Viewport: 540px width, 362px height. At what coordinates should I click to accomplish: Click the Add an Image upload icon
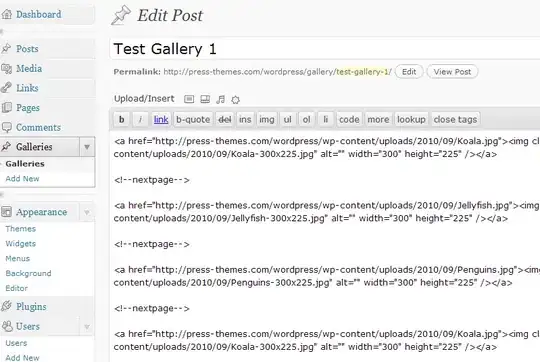click(189, 99)
